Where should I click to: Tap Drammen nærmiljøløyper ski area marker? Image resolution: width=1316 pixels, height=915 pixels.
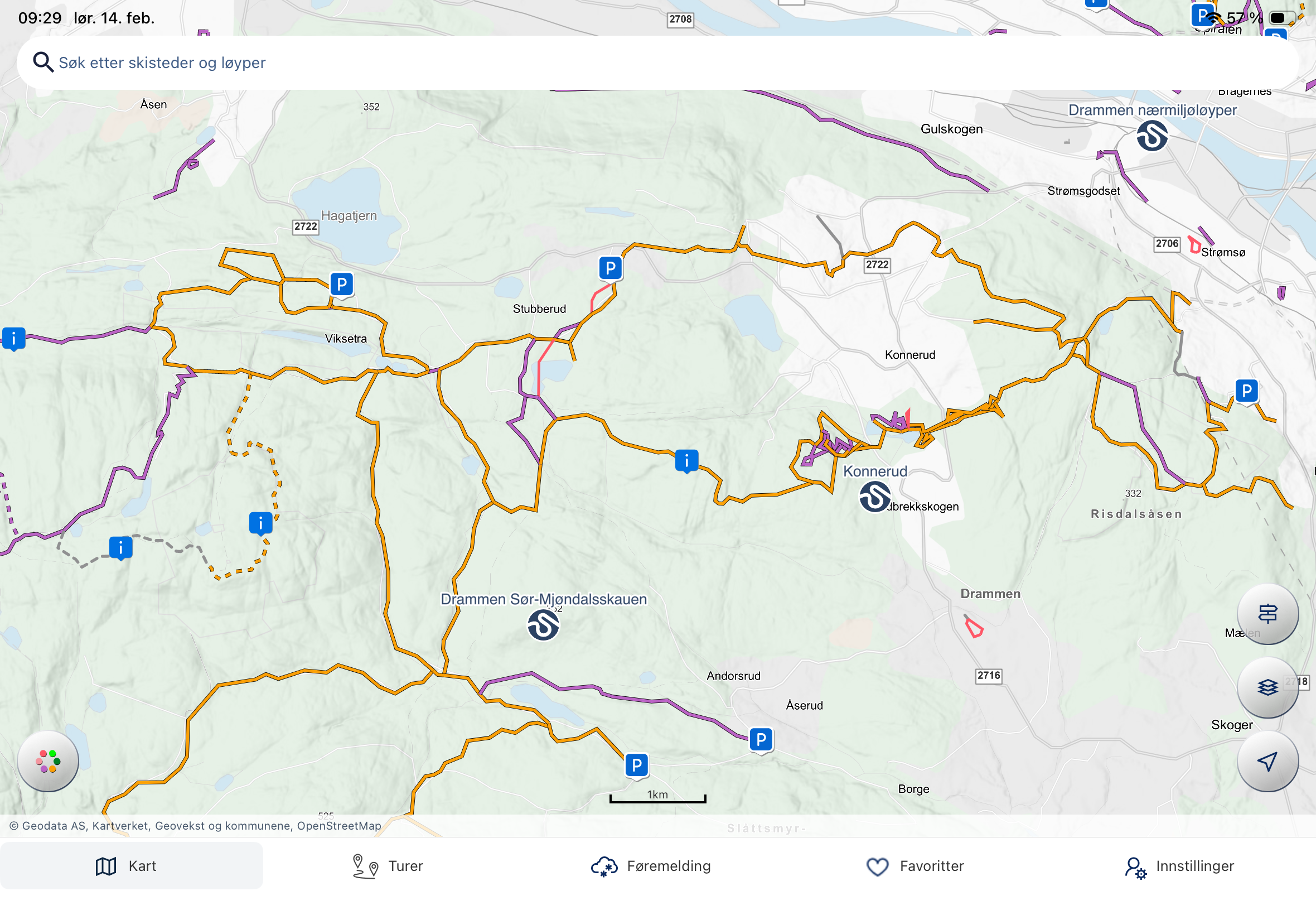(1152, 136)
